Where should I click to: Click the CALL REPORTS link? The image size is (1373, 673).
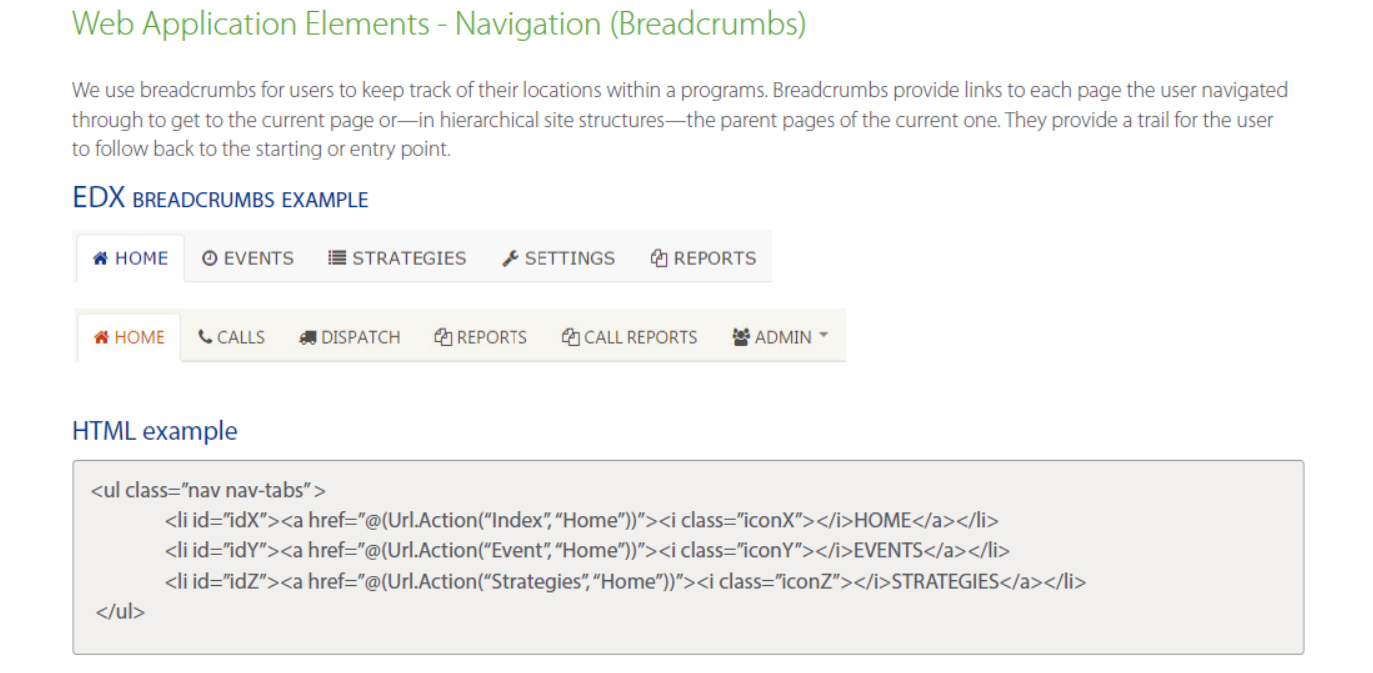[640, 336]
